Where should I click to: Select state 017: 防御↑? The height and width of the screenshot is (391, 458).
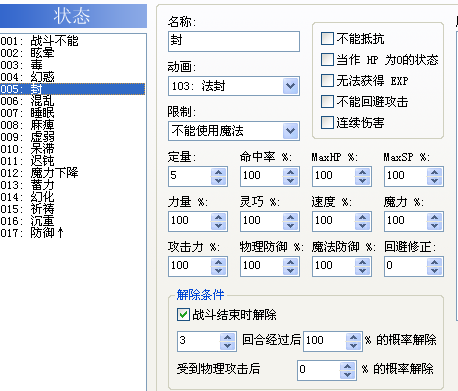(x=73, y=233)
